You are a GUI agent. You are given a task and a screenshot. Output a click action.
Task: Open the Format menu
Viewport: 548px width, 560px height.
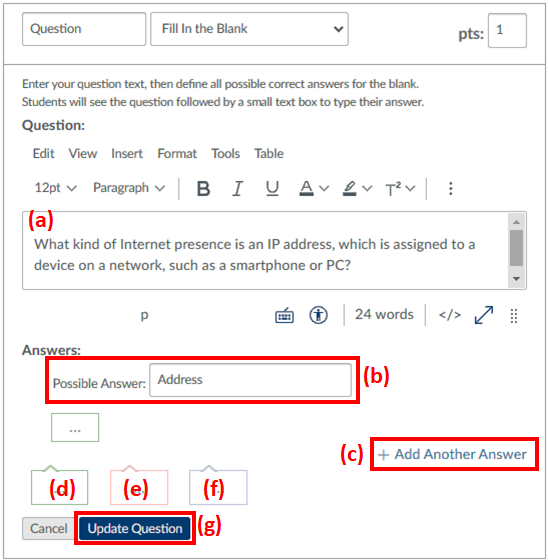177,154
